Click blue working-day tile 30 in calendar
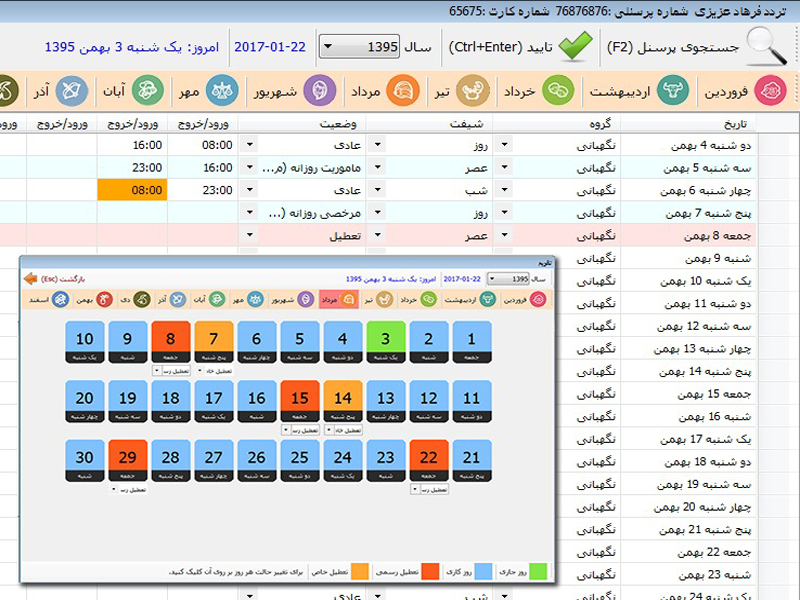This screenshot has height=600, width=800. pos(85,460)
